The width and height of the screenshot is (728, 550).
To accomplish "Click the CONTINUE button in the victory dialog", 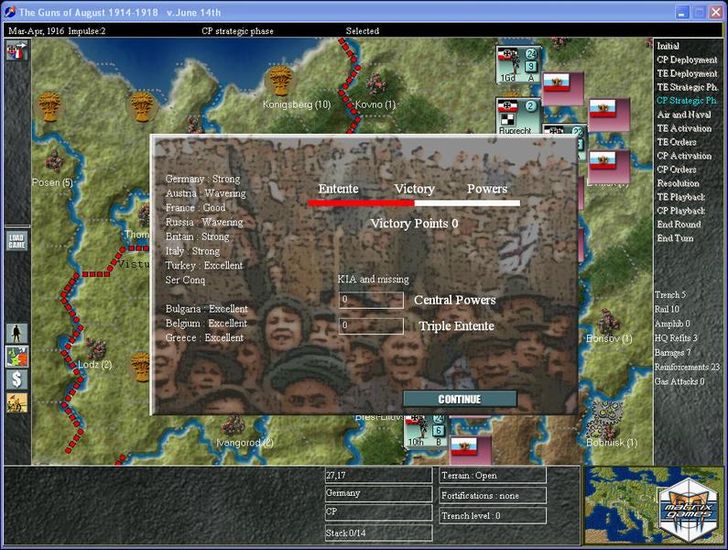I will (460, 399).
